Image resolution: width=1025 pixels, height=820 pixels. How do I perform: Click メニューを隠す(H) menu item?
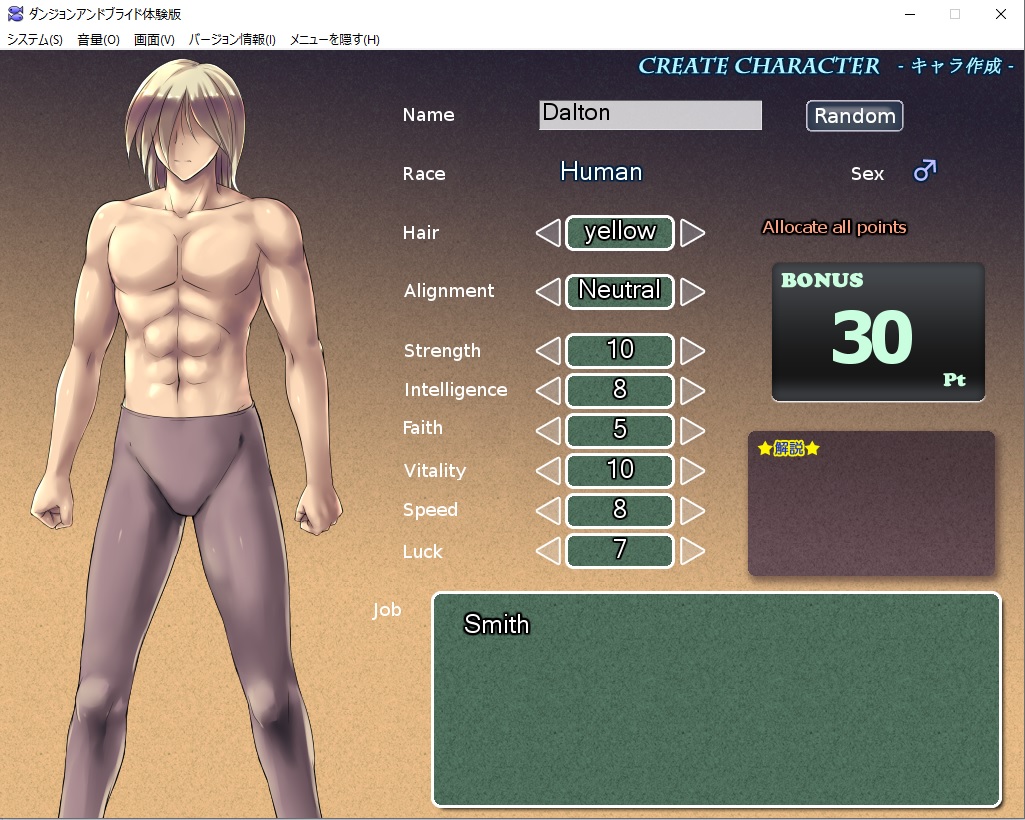click(x=334, y=39)
